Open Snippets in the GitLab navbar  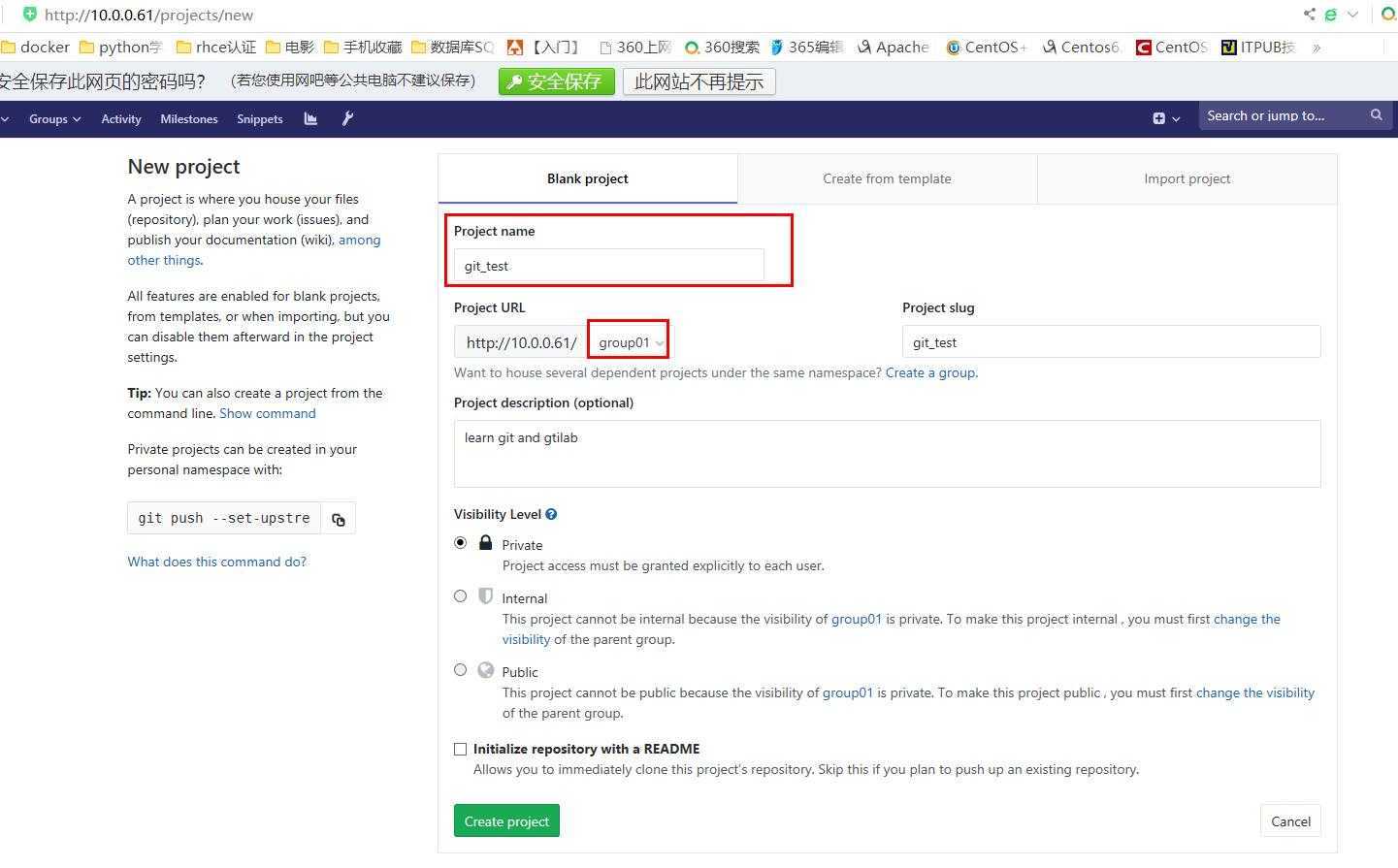point(260,118)
